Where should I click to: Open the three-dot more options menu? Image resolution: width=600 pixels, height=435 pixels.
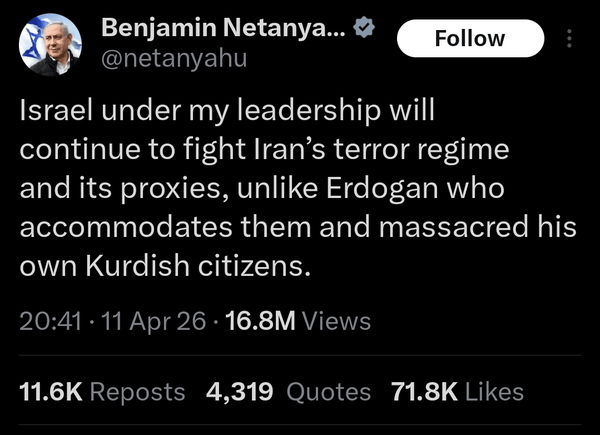tap(570, 39)
